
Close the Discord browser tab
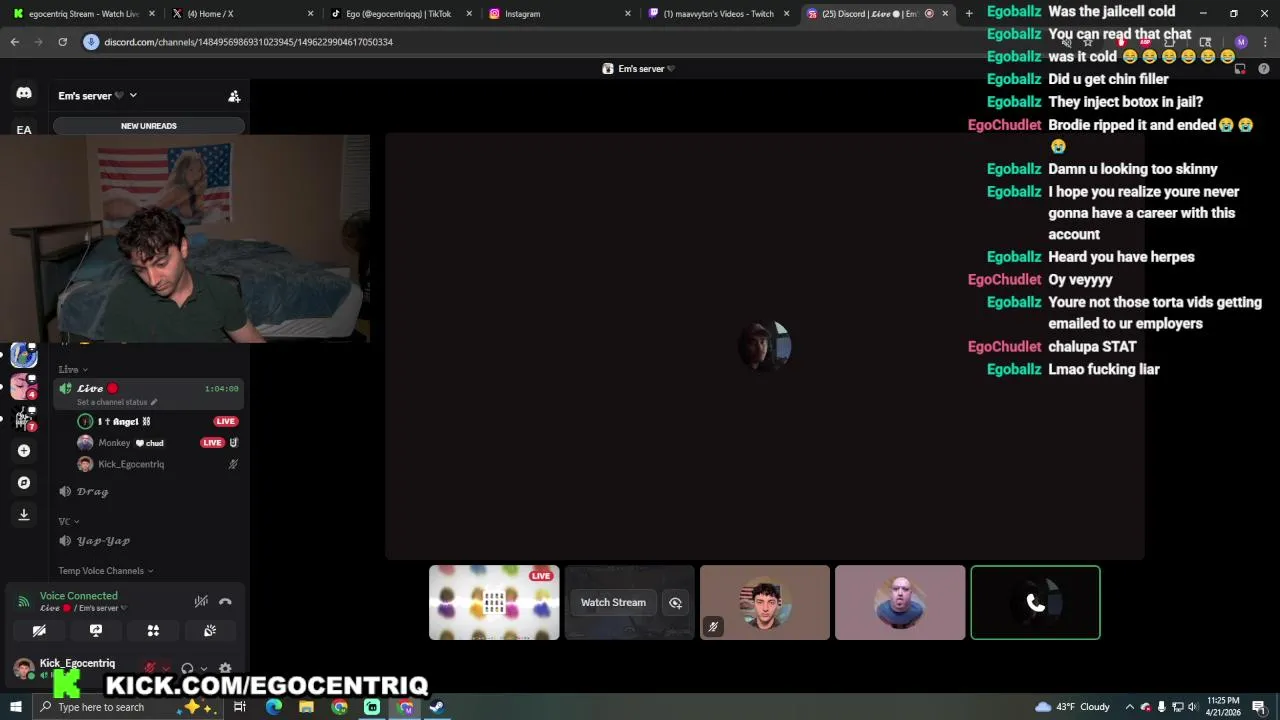click(945, 14)
